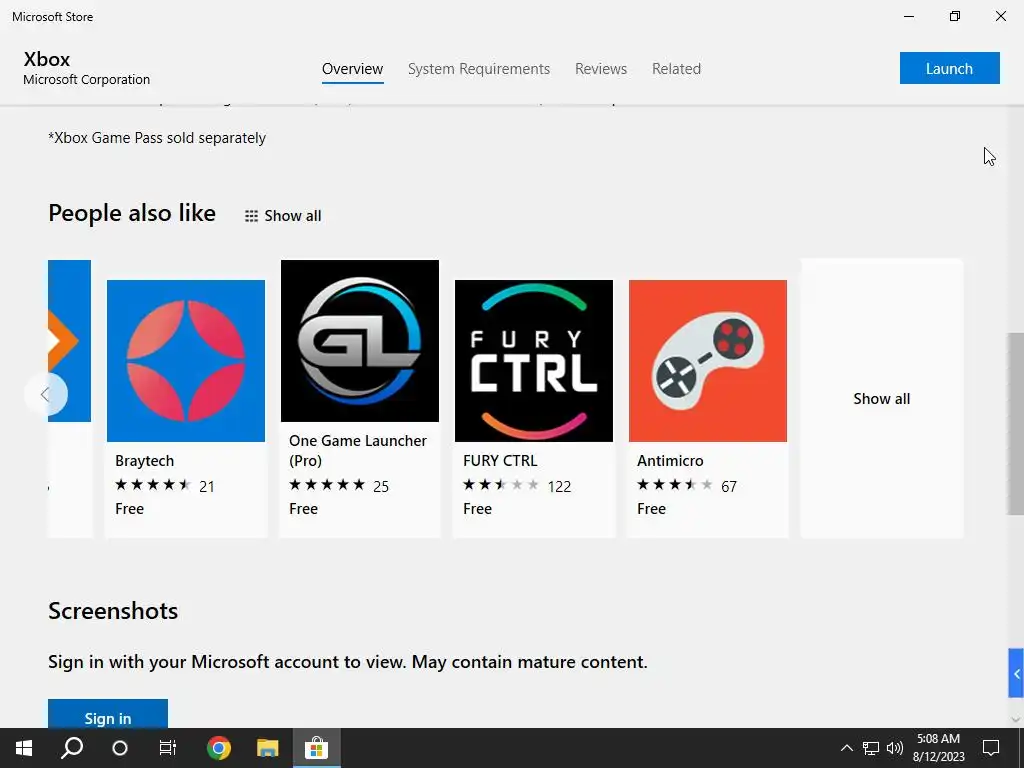Sign in with Microsoft account button
This screenshot has width=1024, height=768.
click(108, 714)
